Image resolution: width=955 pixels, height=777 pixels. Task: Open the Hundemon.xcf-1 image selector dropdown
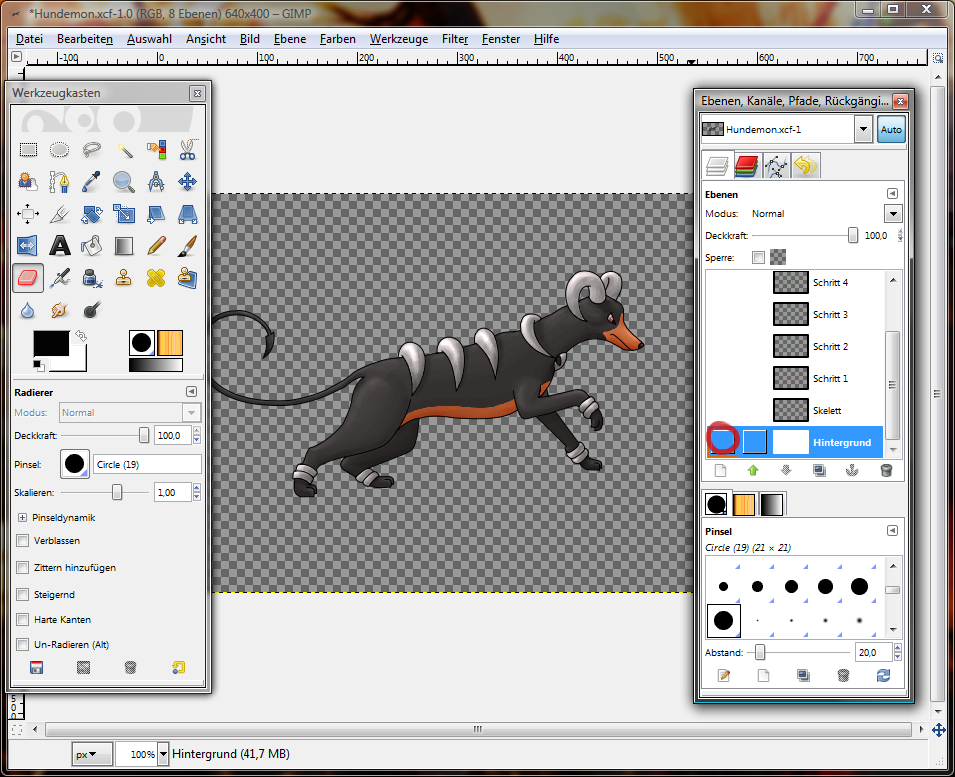(x=863, y=130)
